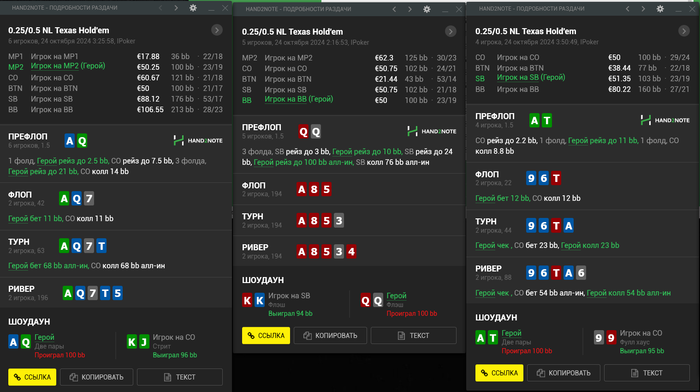Select player row with stack €38.44
Viewport: 700px width, 392px height.
(x=583, y=68)
